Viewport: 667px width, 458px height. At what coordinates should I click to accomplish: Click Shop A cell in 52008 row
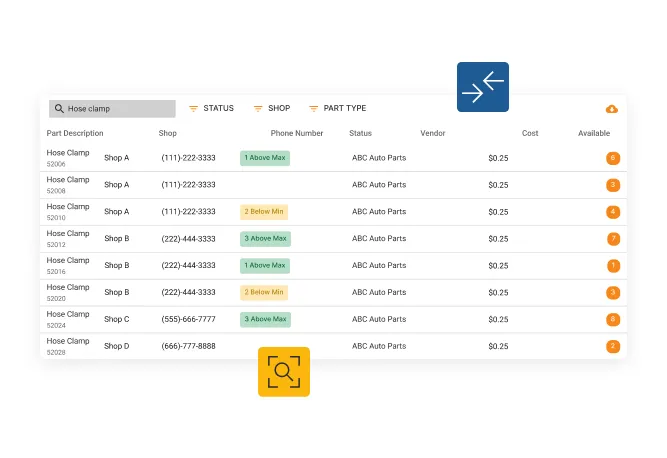[x=117, y=185]
